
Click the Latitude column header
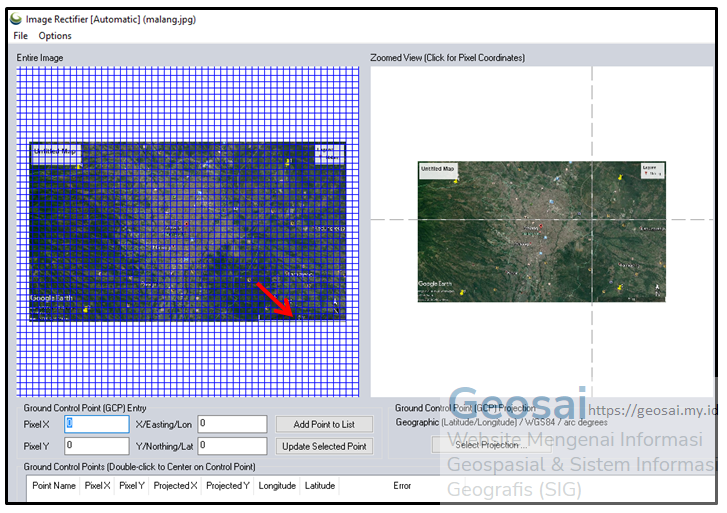click(320, 486)
